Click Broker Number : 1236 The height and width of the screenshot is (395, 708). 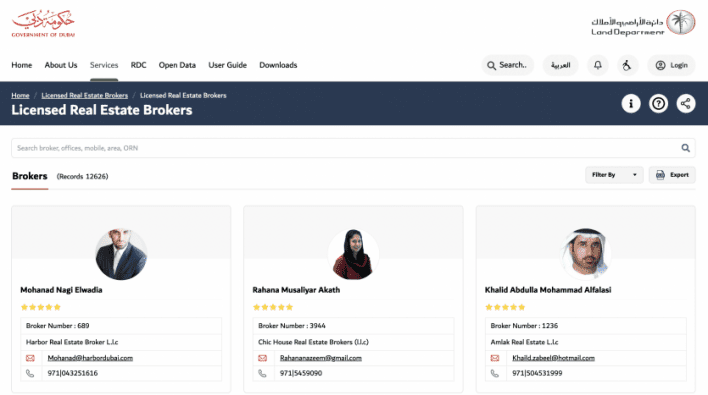pos(524,325)
